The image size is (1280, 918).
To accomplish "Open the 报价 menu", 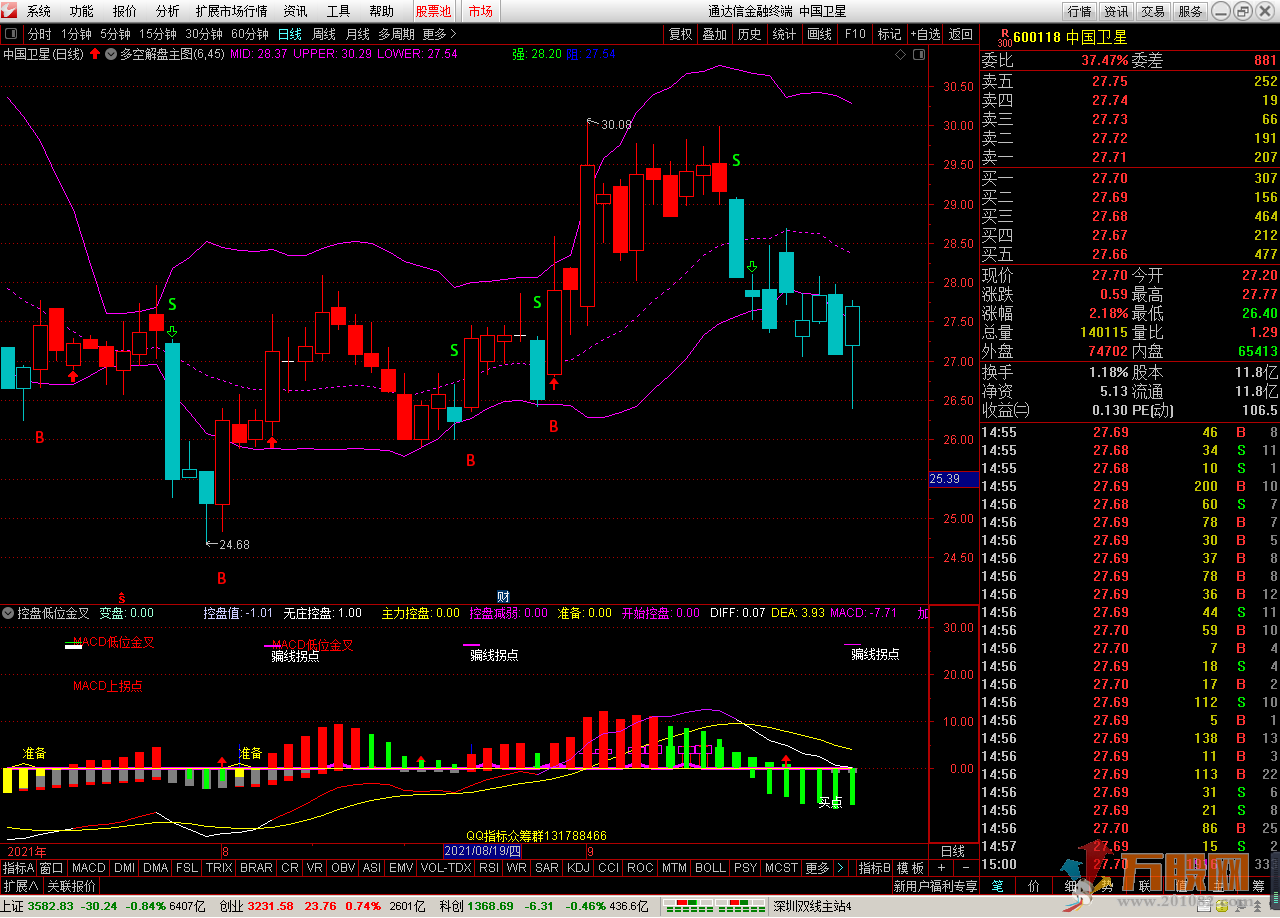I will [125, 11].
